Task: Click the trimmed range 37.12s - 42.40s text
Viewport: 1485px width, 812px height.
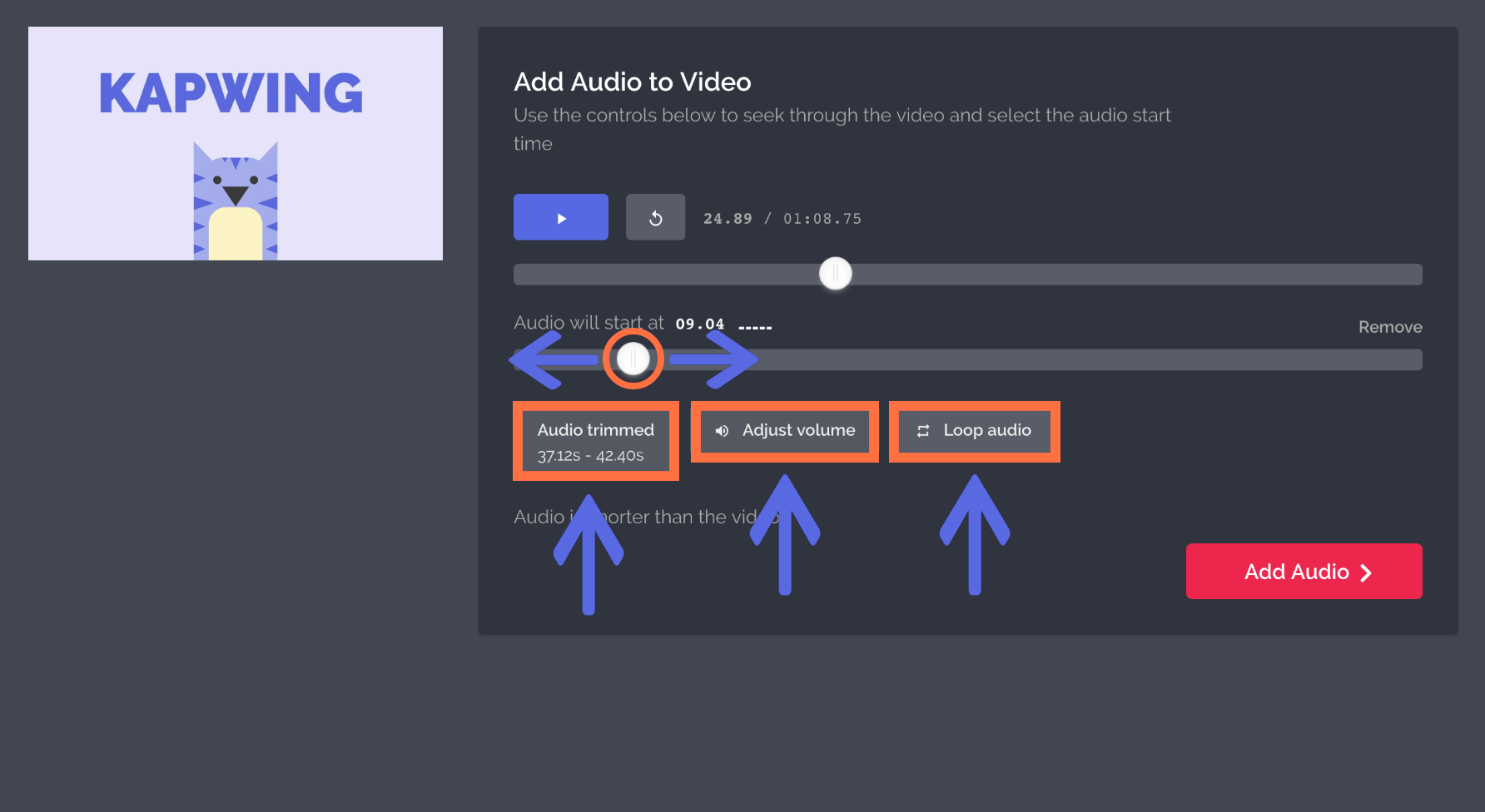Action: 590,456
